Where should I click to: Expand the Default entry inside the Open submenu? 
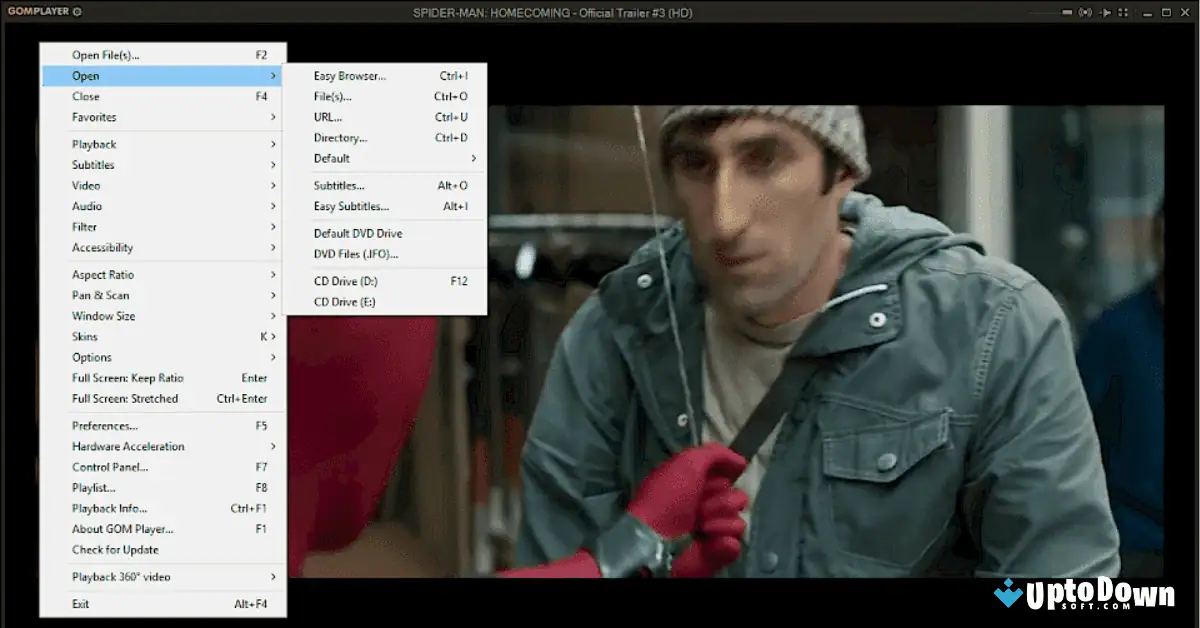(x=331, y=158)
